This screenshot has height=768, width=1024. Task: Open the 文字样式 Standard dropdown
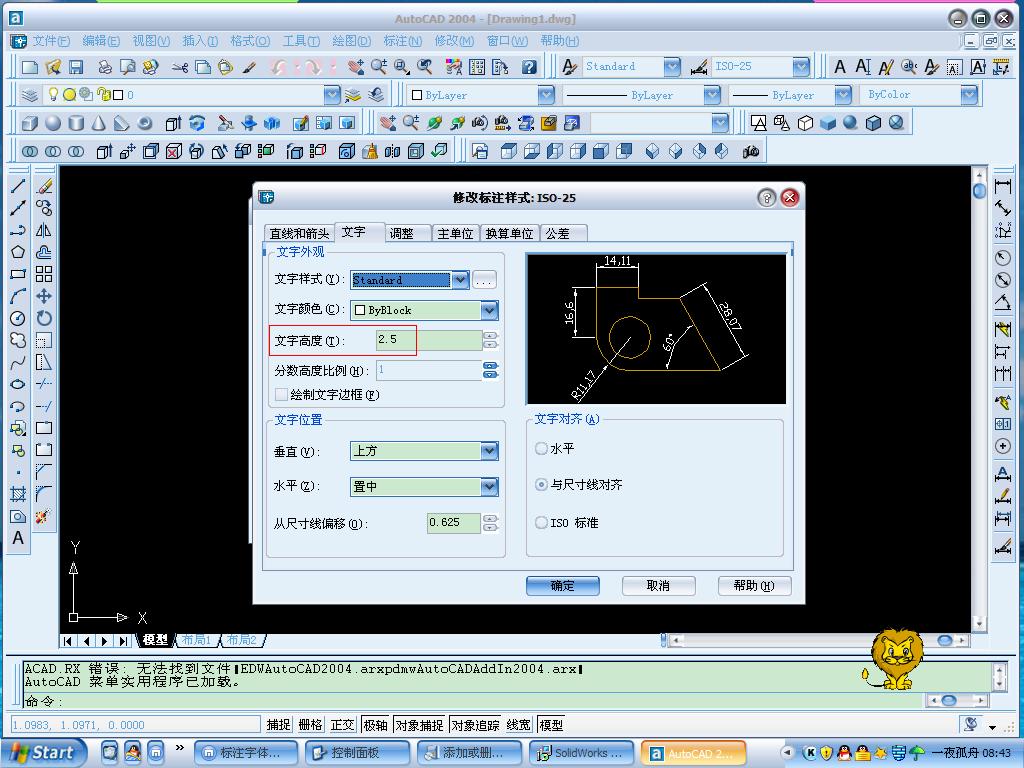pos(460,280)
